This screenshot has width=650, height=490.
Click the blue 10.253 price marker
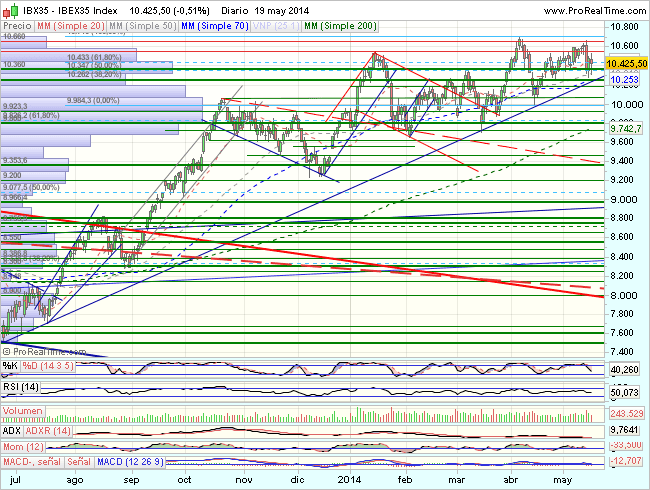(624, 79)
